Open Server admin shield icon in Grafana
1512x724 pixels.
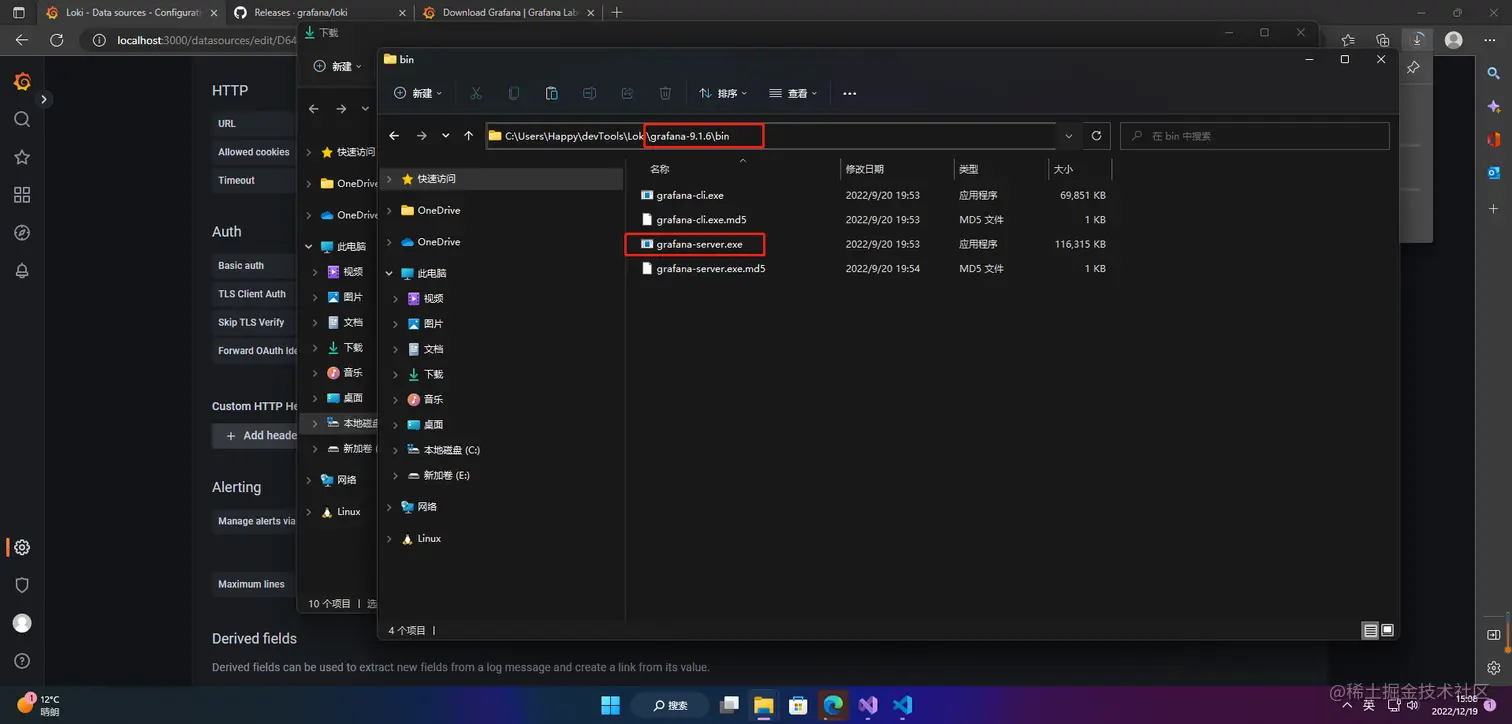coord(22,585)
